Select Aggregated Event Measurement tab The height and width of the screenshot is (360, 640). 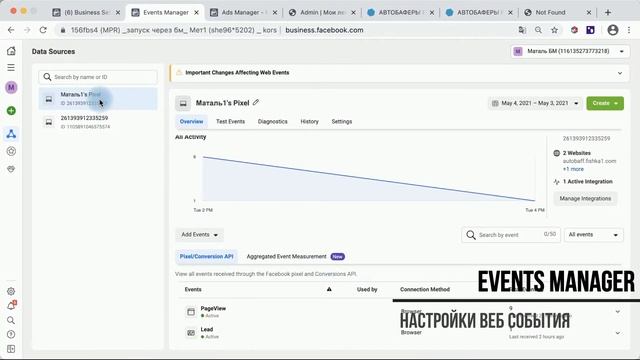click(296, 256)
